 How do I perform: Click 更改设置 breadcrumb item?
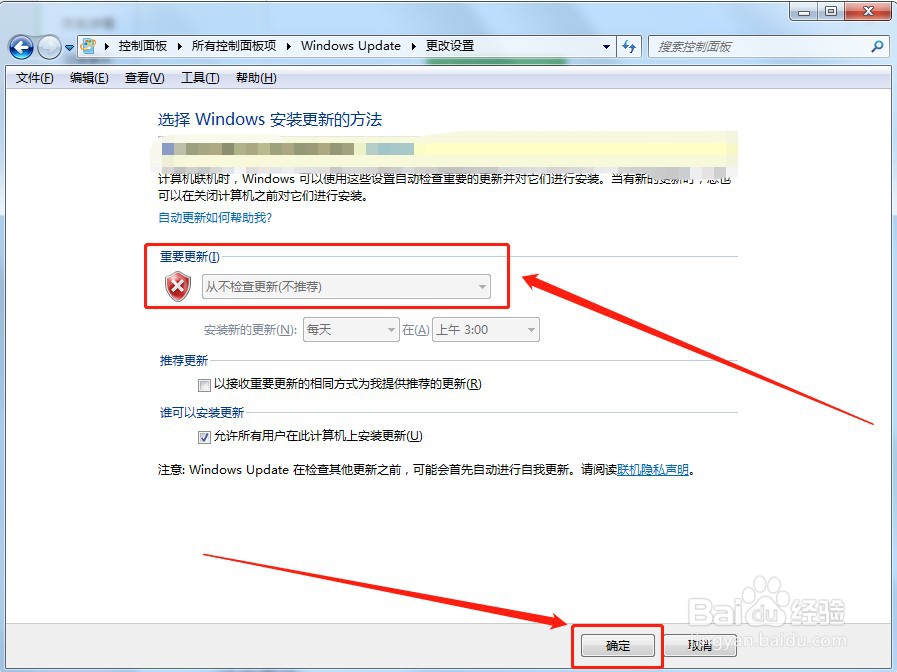coord(450,46)
